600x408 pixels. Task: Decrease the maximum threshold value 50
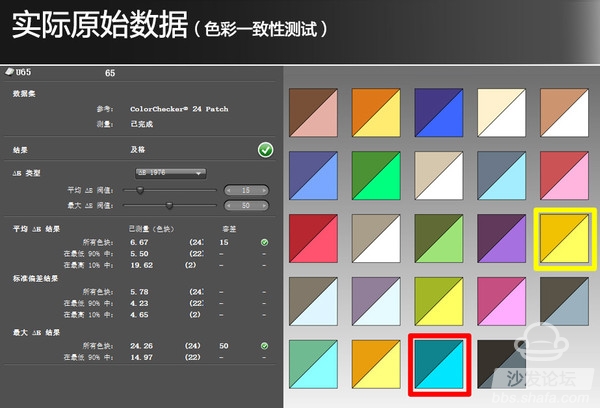[x=229, y=206]
